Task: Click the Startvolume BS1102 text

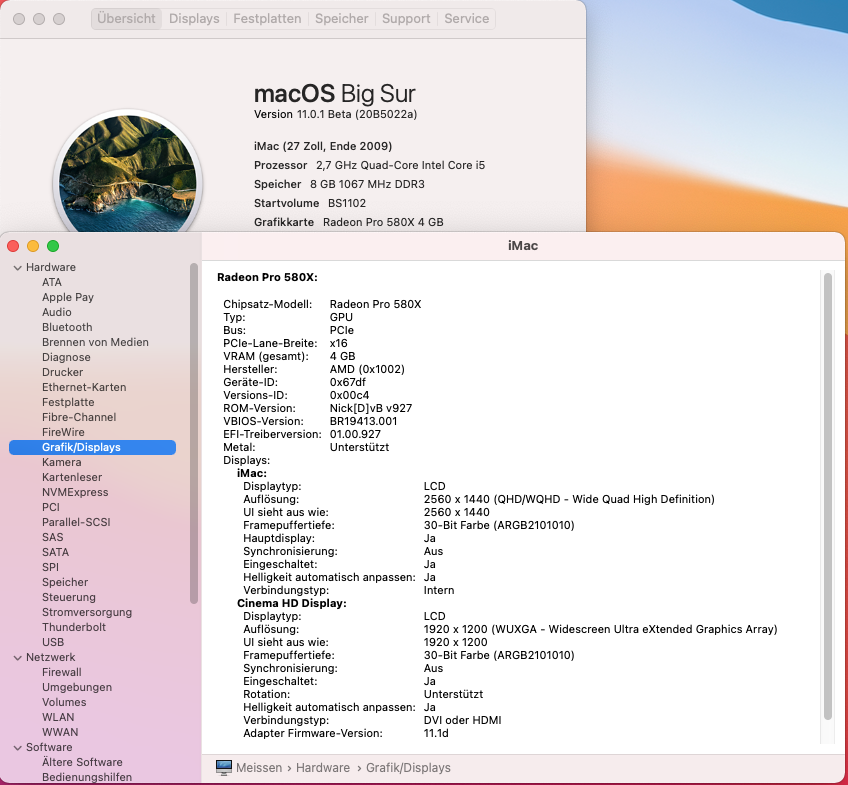Action: click(x=310, y=203)
